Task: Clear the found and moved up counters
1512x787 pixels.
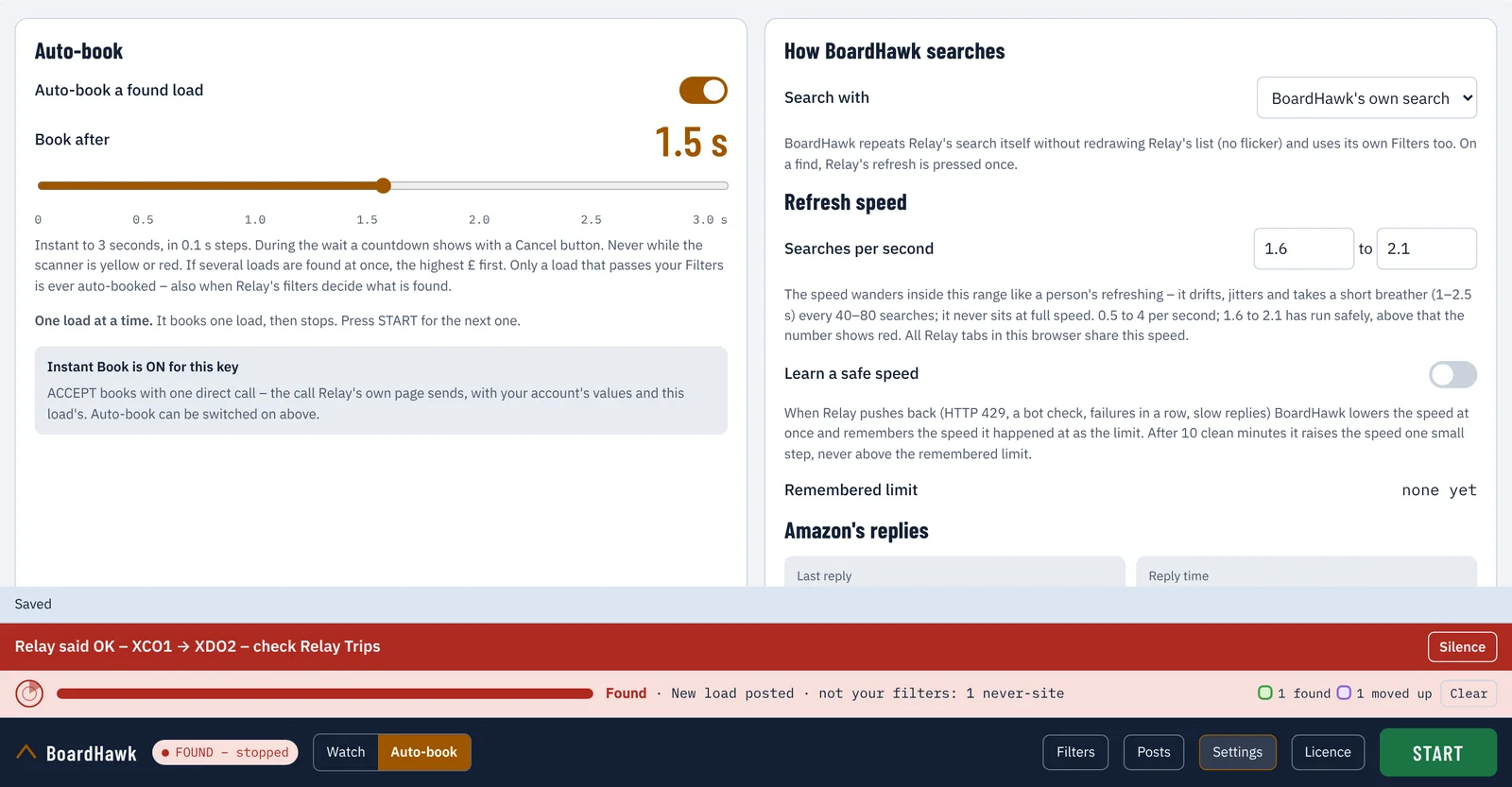Action: tap(1469, 693)
